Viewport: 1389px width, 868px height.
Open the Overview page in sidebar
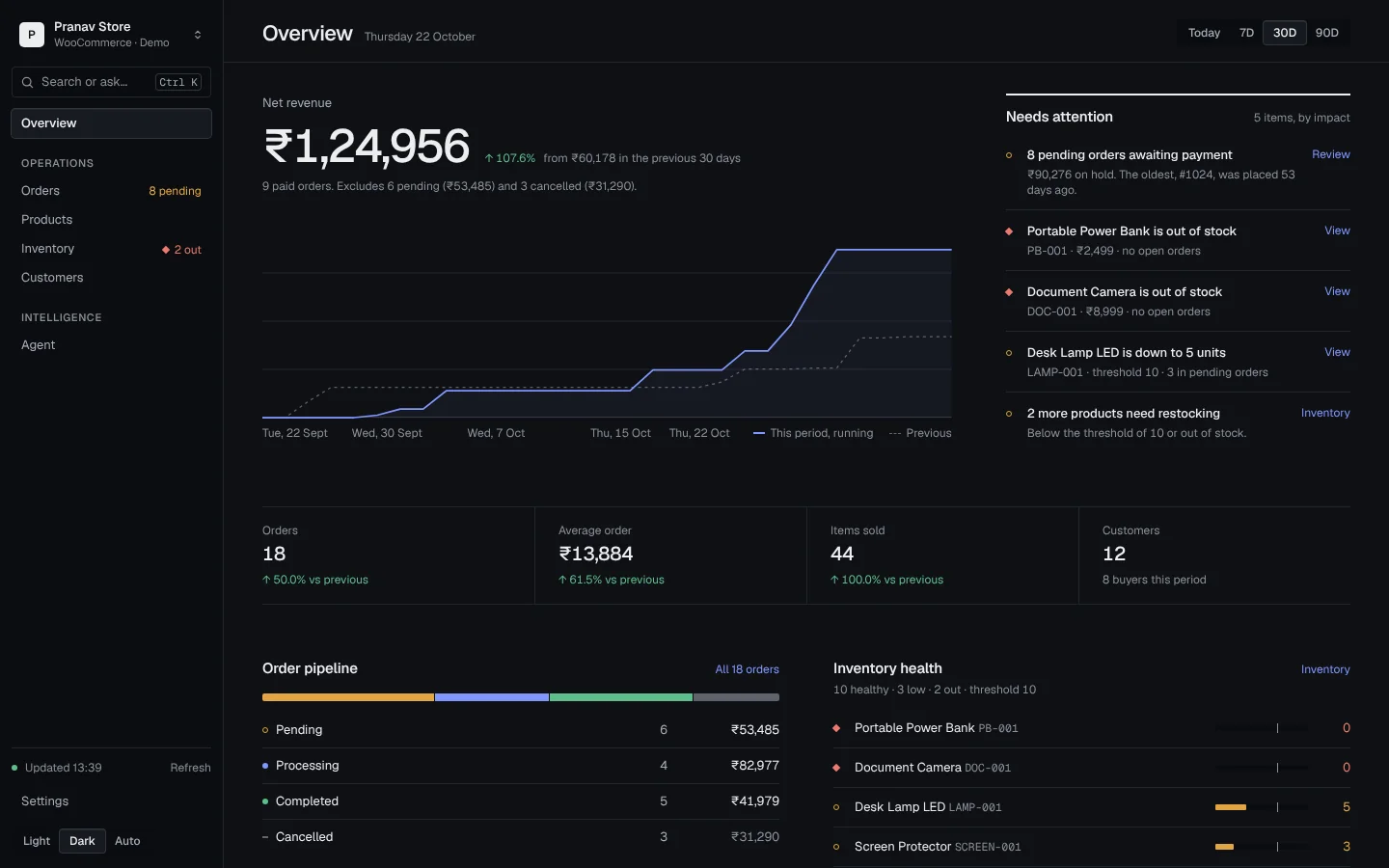(111, 123)
